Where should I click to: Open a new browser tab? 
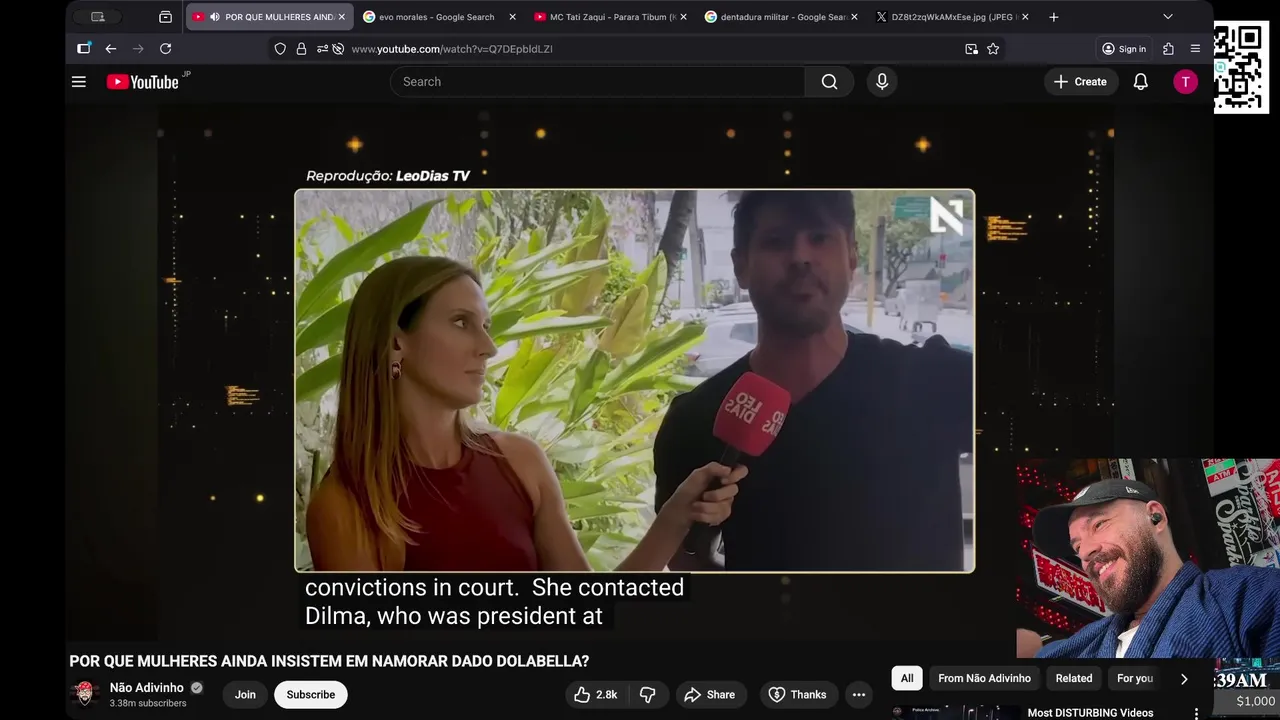(x=1054, y=17)
